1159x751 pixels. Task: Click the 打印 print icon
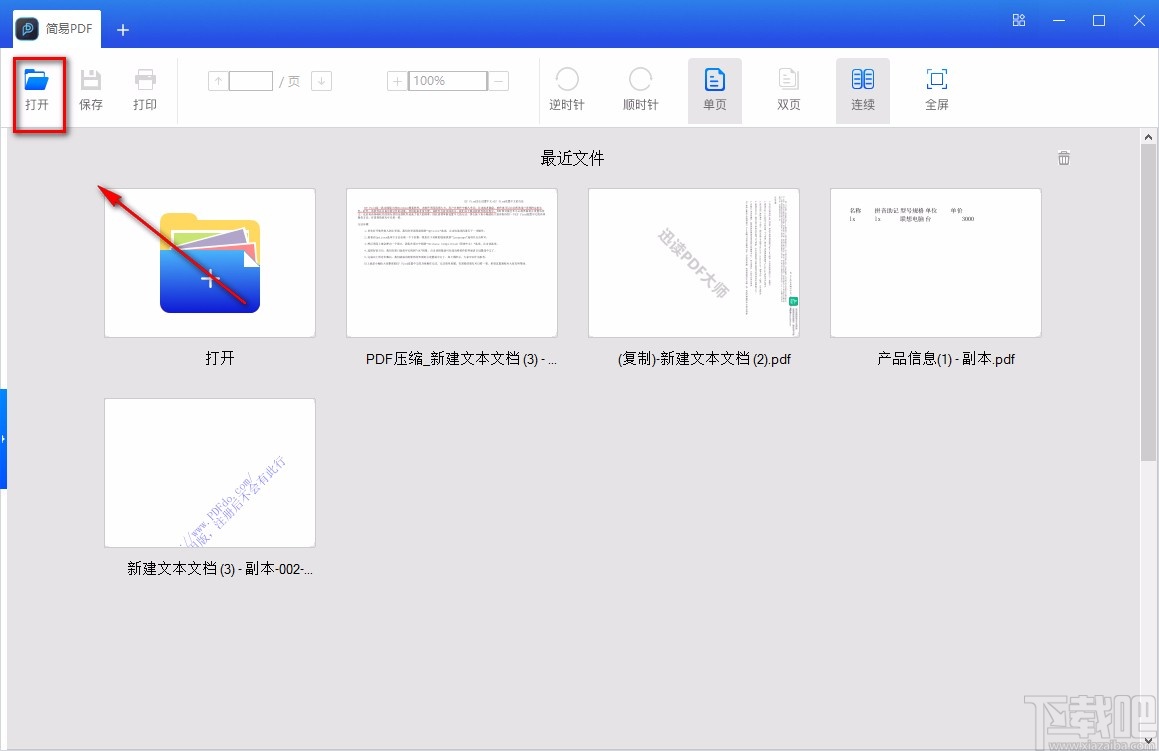tap(144, 90)
